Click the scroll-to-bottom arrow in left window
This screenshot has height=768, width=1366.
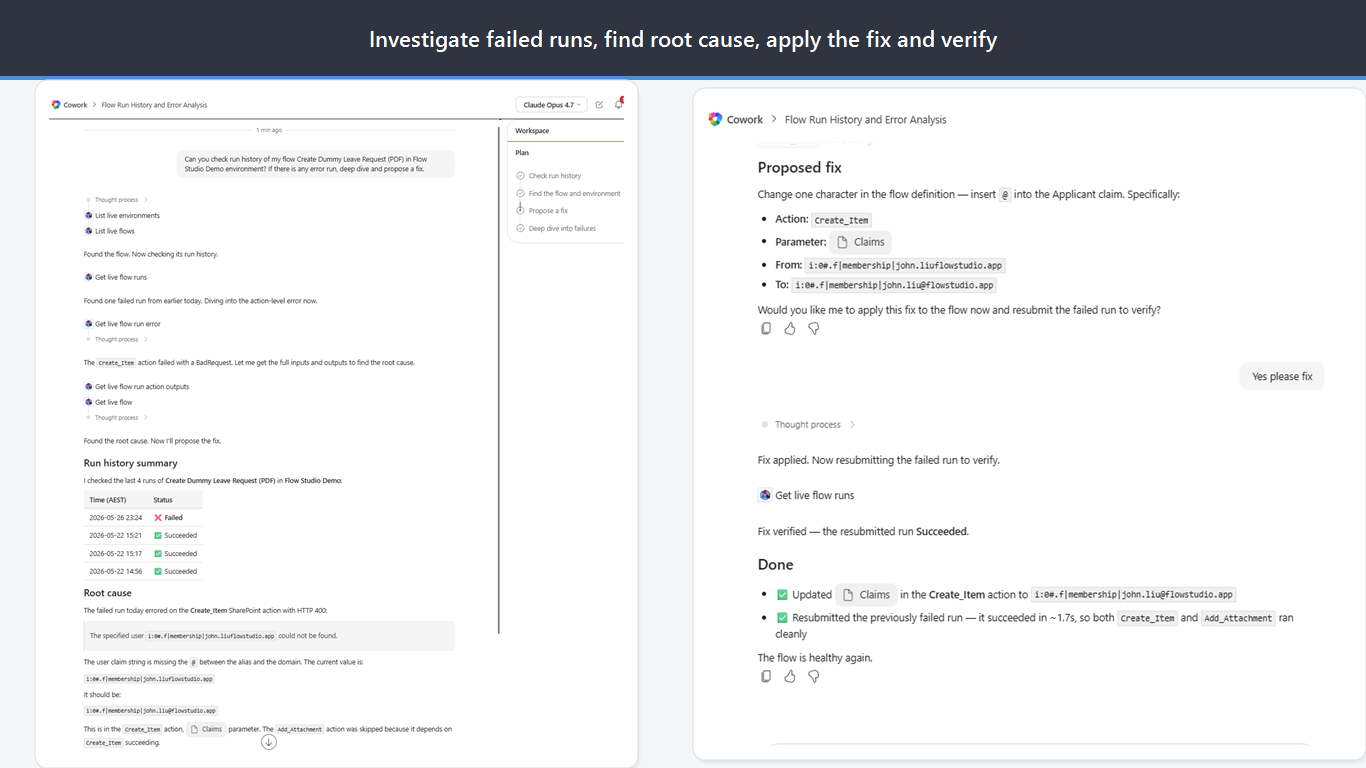point(268,742)
